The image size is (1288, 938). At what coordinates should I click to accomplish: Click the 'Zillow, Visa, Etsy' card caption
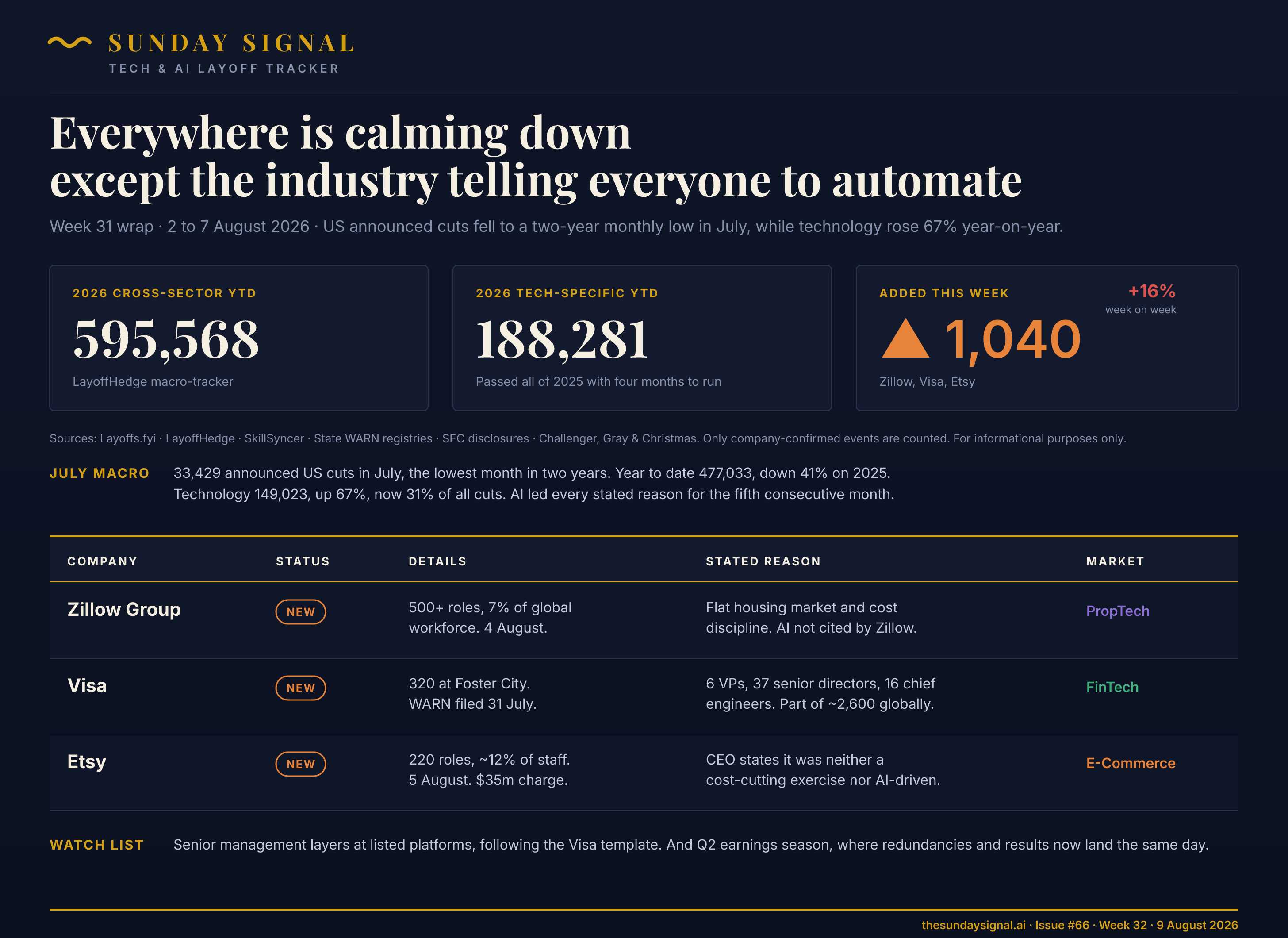[x=927, y=381]
